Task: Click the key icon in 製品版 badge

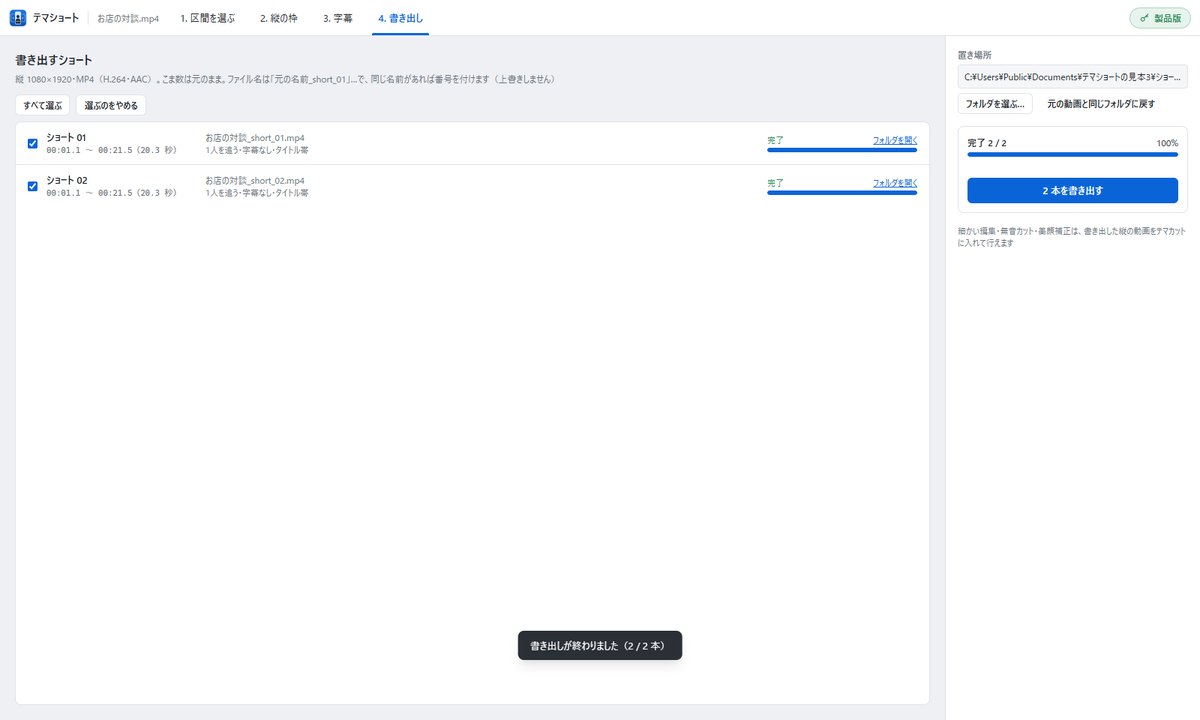Action: tap(1144, 18)
